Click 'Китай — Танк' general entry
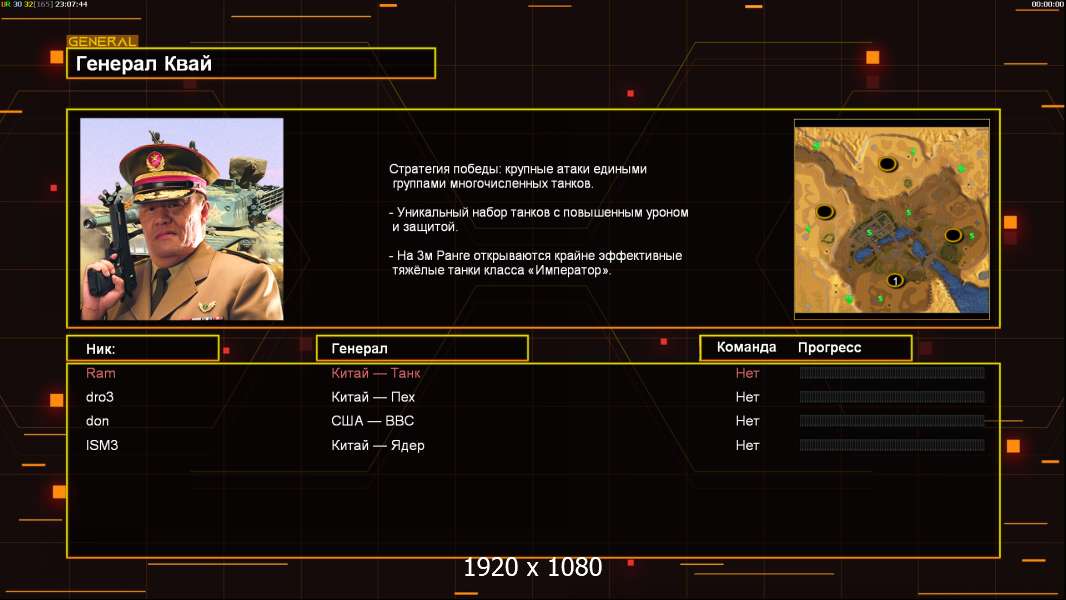 pos(375,373)
